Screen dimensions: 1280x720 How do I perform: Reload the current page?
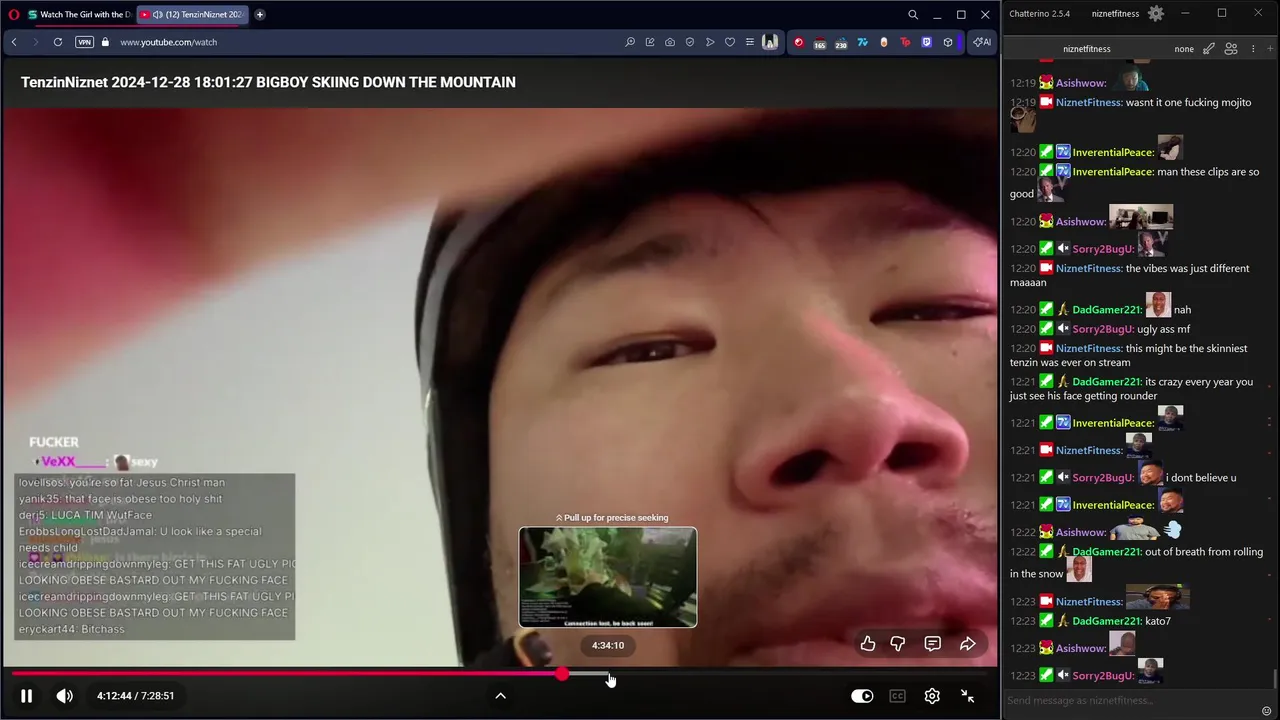click(x=58, y=42)
